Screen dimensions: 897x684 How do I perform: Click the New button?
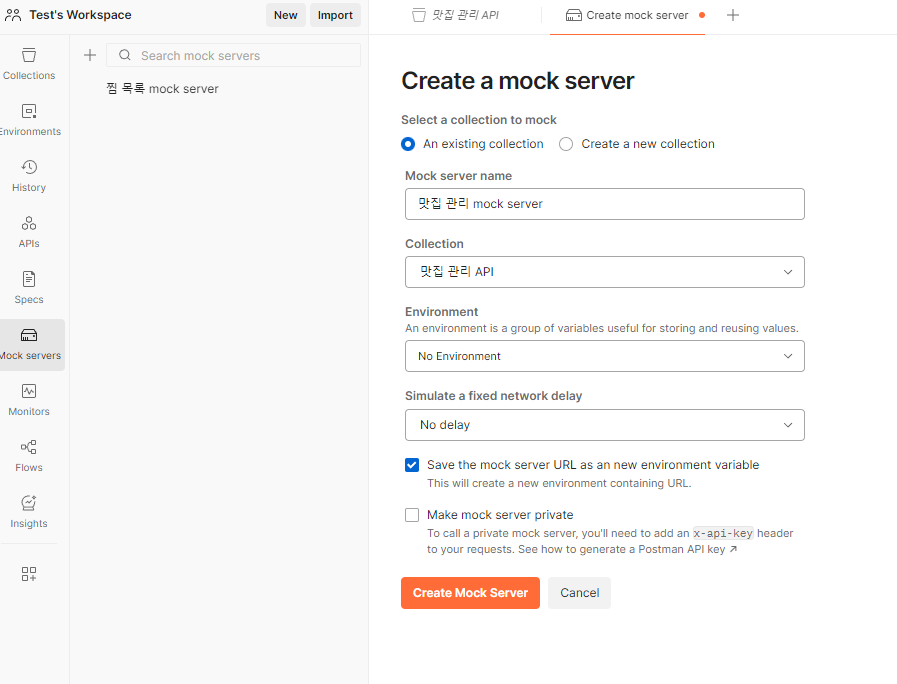coord(285,15)
